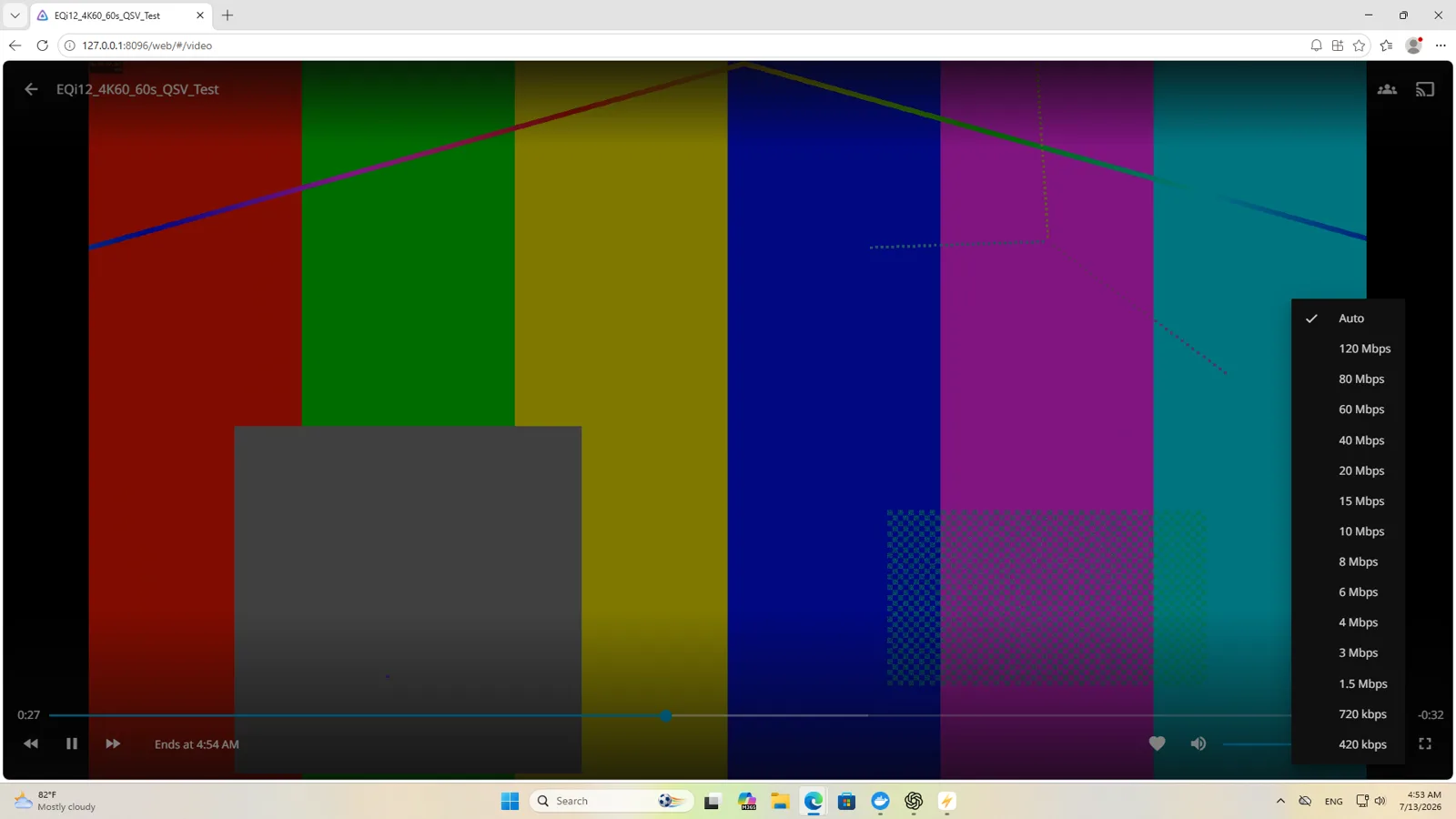Mute the audio via the speaker icon
Viewport: 1456px width, 819px height.
click(1198, 743)
